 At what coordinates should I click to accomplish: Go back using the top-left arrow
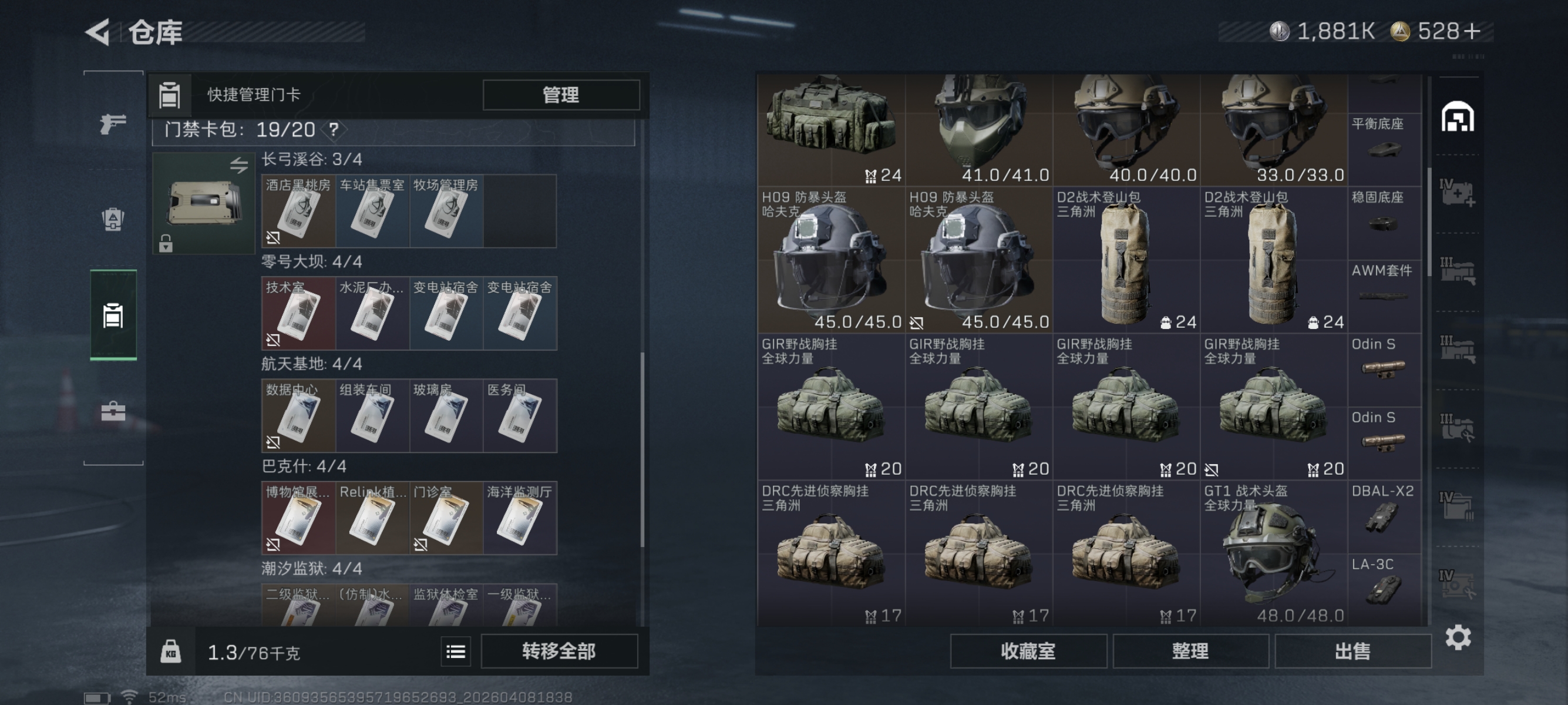point(98,32)
